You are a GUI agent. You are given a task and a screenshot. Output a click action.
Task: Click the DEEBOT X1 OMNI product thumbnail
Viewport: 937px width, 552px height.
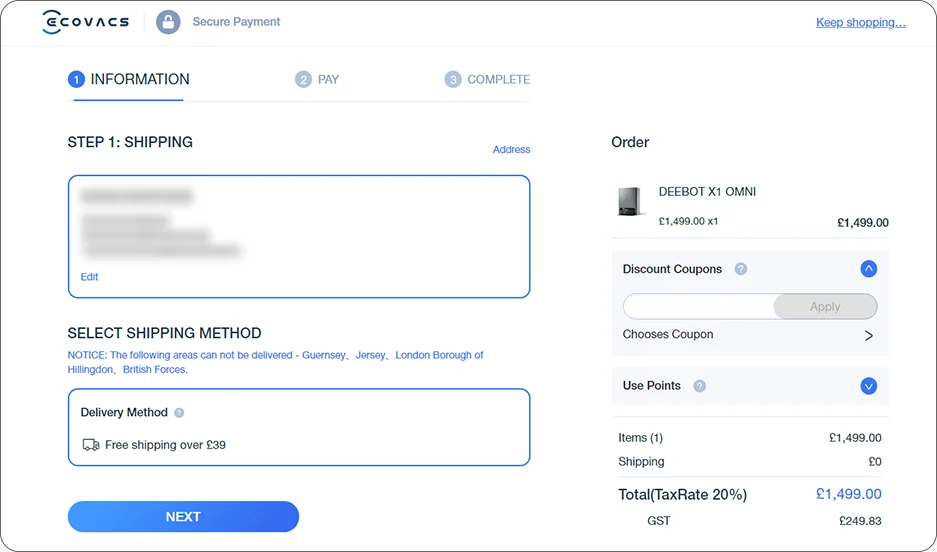630,201
